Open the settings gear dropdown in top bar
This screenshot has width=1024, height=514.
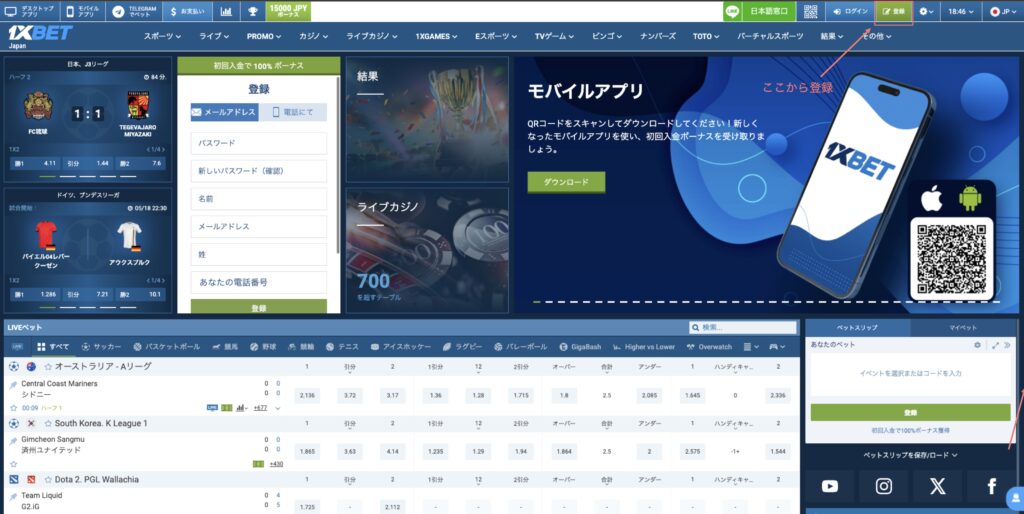coord(926,11)
